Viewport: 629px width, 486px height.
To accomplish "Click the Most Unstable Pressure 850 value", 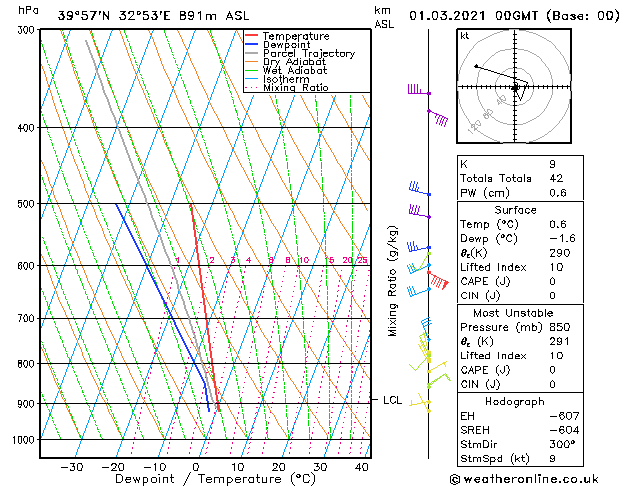I will (x=560, y=327).
